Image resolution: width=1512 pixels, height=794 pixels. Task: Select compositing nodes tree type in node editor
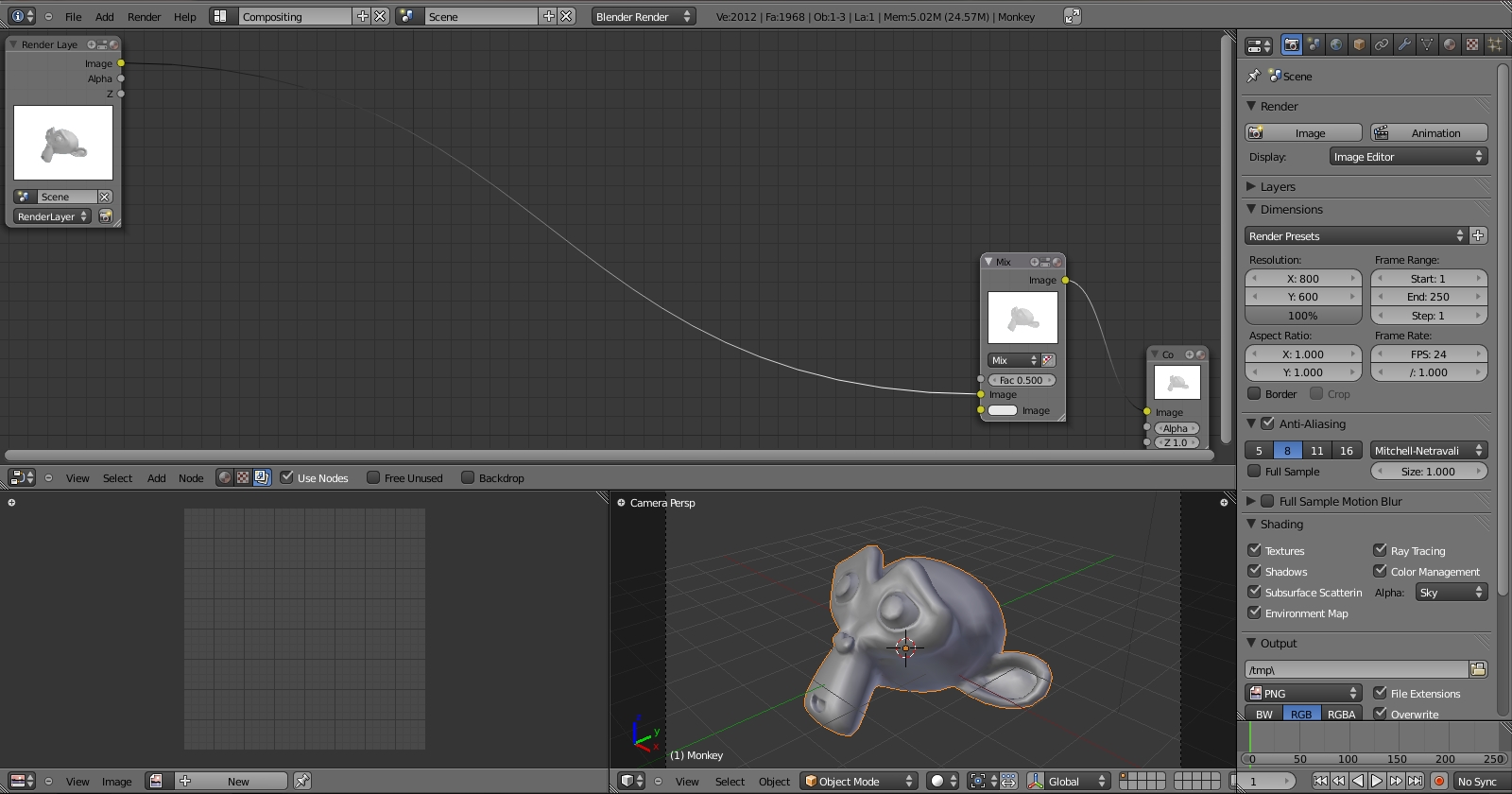coord(262,477)
